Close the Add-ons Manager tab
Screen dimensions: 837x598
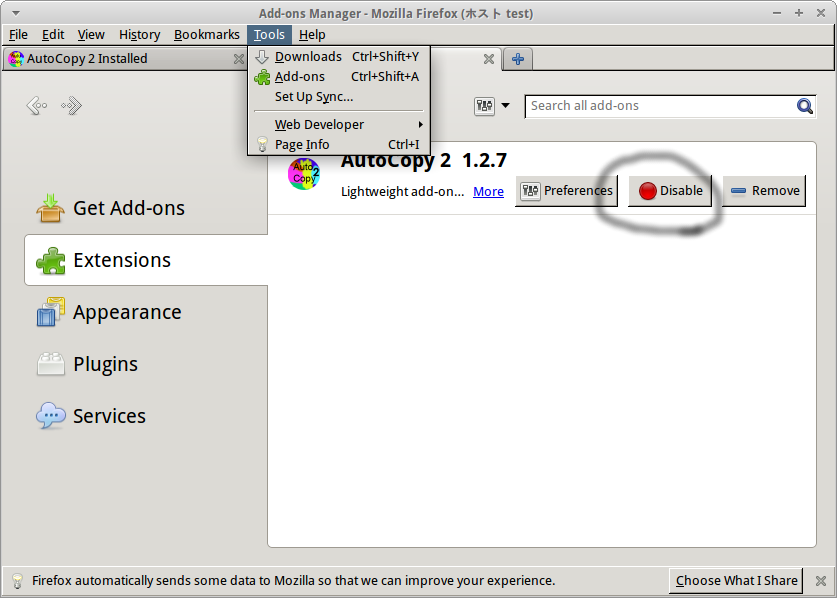(488, 59)
